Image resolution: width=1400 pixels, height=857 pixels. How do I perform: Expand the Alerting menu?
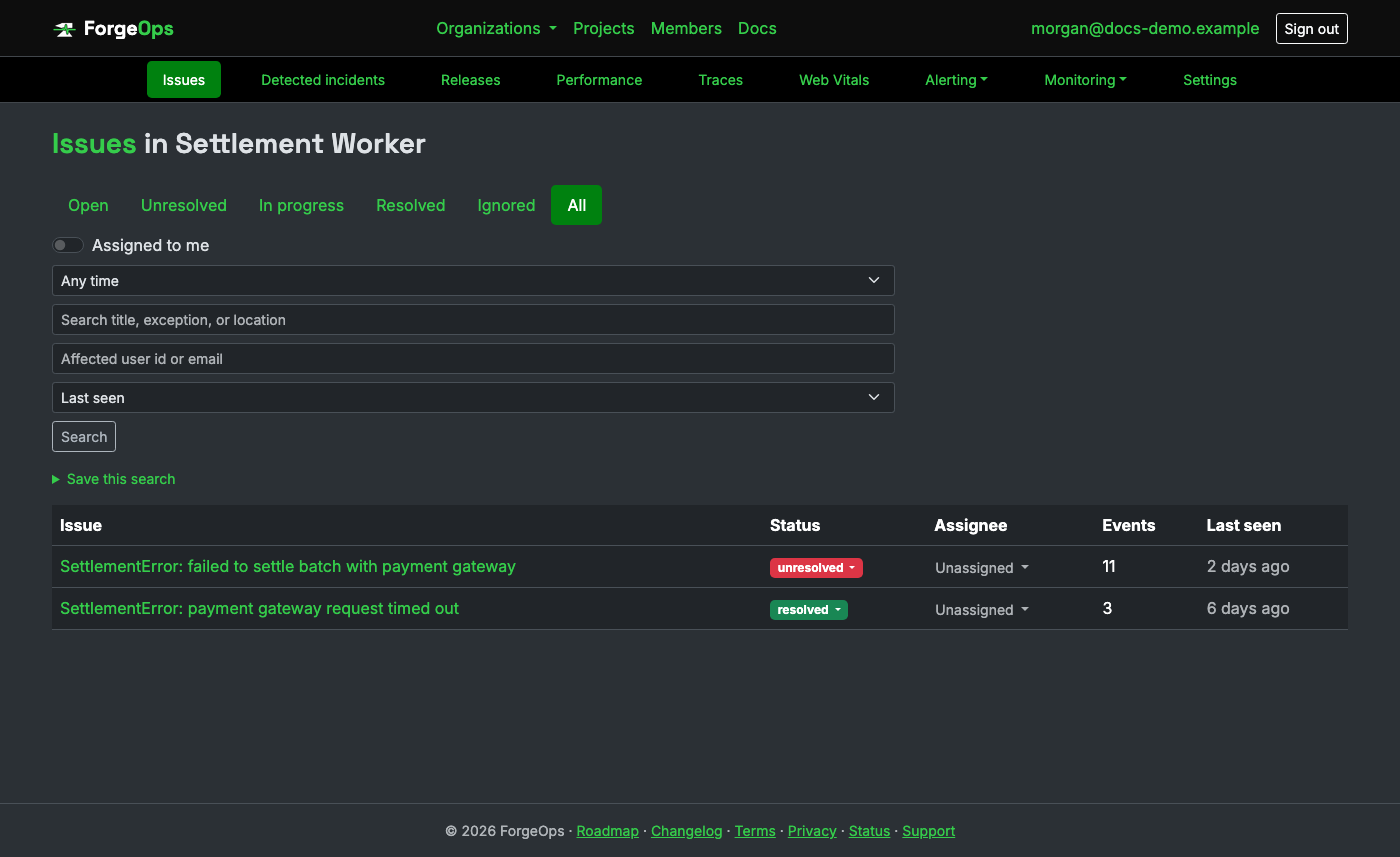(956, 80)
